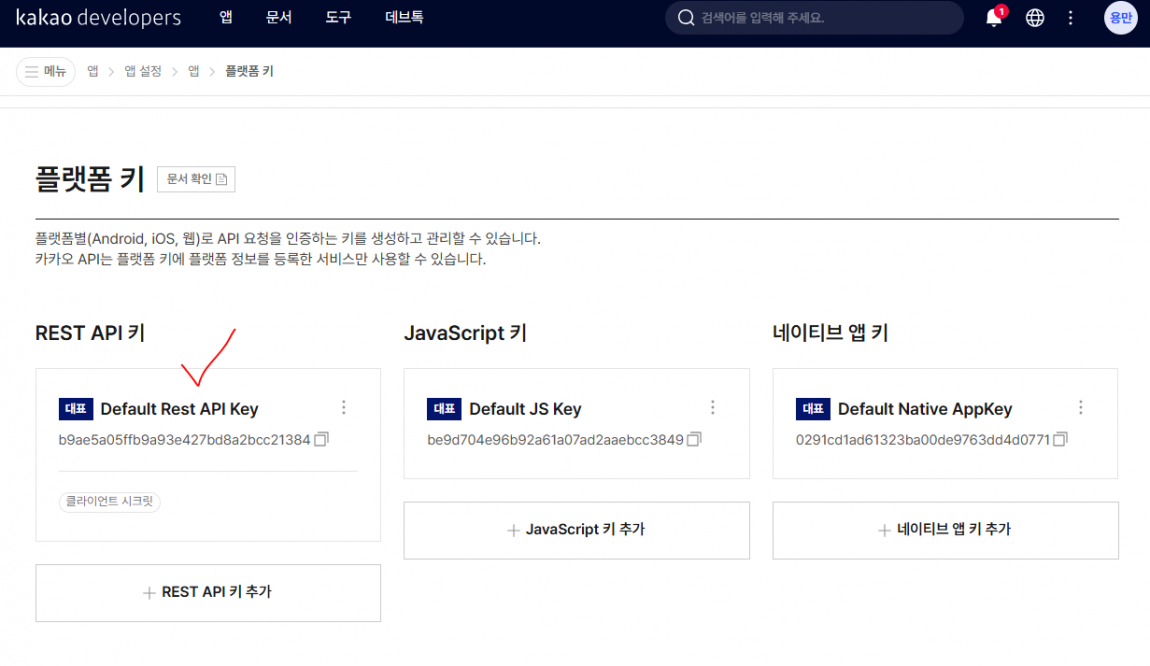1150x666 pixels.
Task: Go to 앱 설정 breadcrumb
Action: 142,71
